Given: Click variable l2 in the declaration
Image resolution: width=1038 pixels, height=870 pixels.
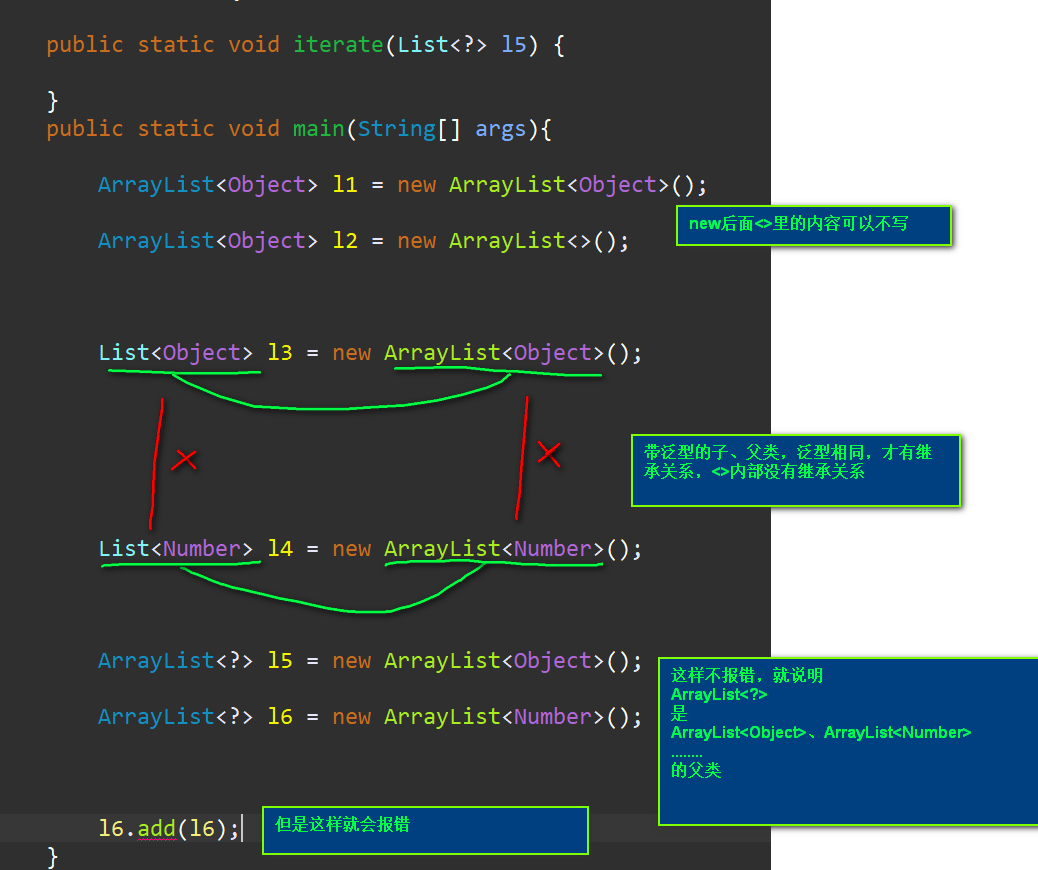Looking at the screenshot, I should [x=345, y=241].
